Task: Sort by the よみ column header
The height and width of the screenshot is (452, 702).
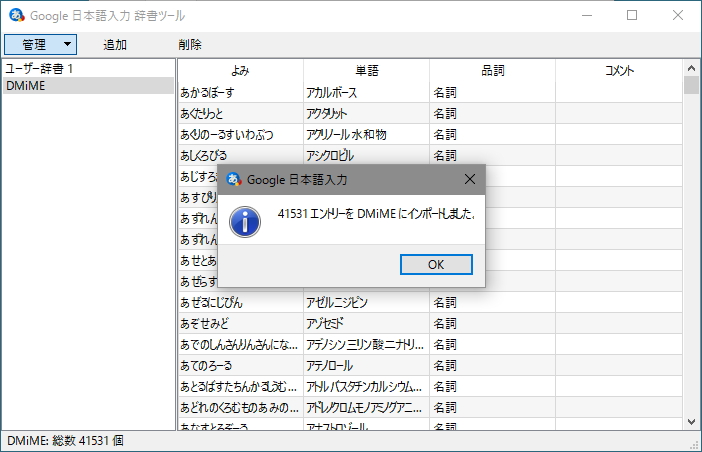Action: (x=240, y=71)
